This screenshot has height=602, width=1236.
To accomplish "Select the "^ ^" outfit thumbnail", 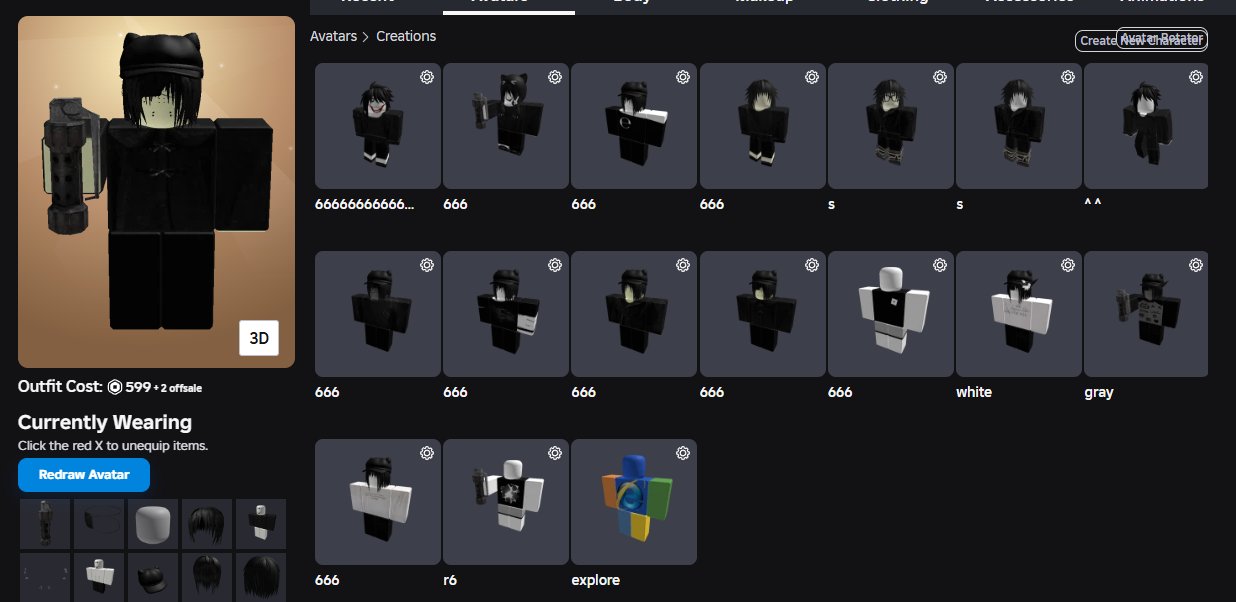I will click(1146, 126).
